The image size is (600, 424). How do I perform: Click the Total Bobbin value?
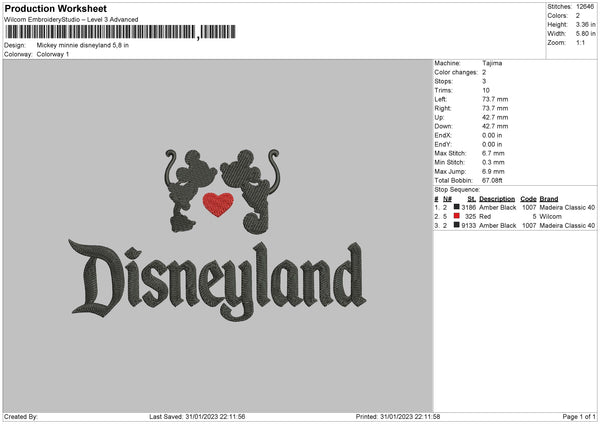492,180
